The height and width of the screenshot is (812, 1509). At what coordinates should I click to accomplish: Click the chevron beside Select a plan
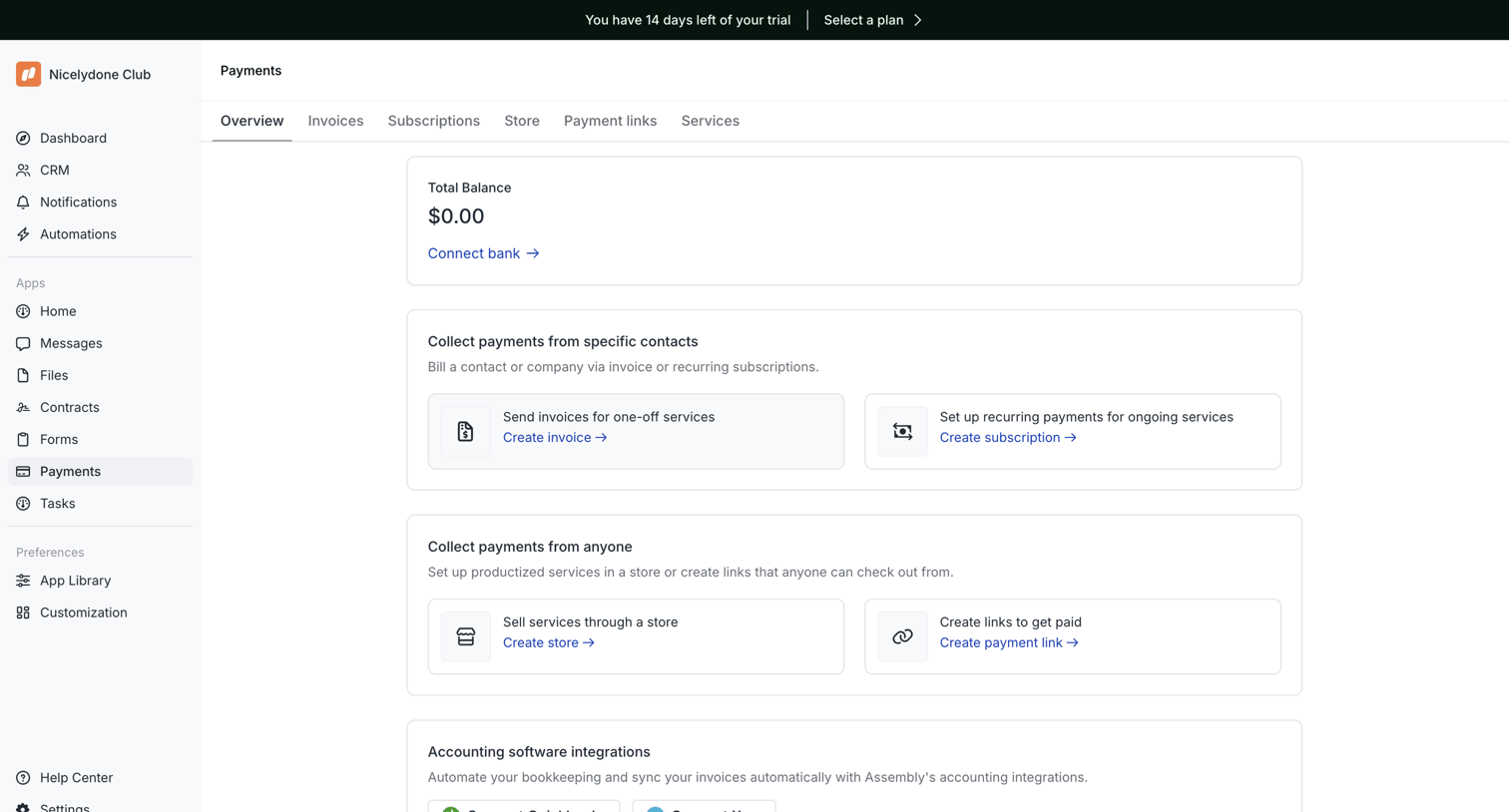pos(918,20)
